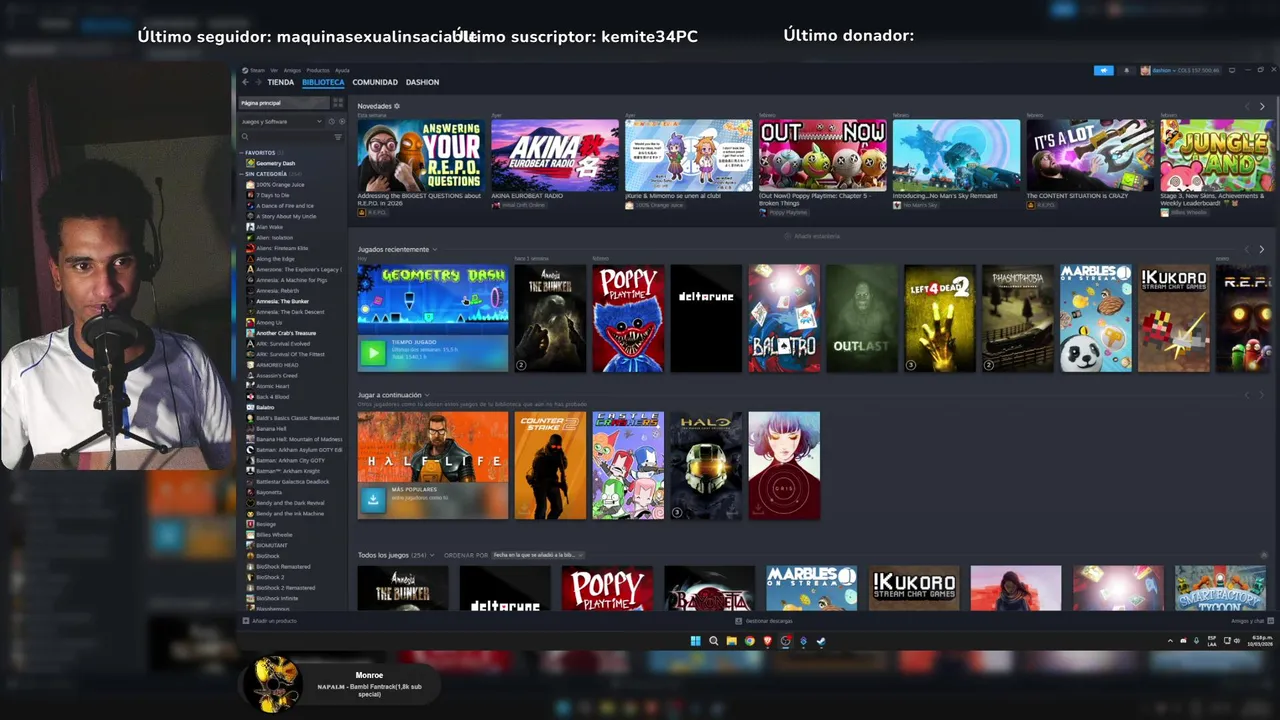Open the Steam menu in the title bar

pos(257,70)
